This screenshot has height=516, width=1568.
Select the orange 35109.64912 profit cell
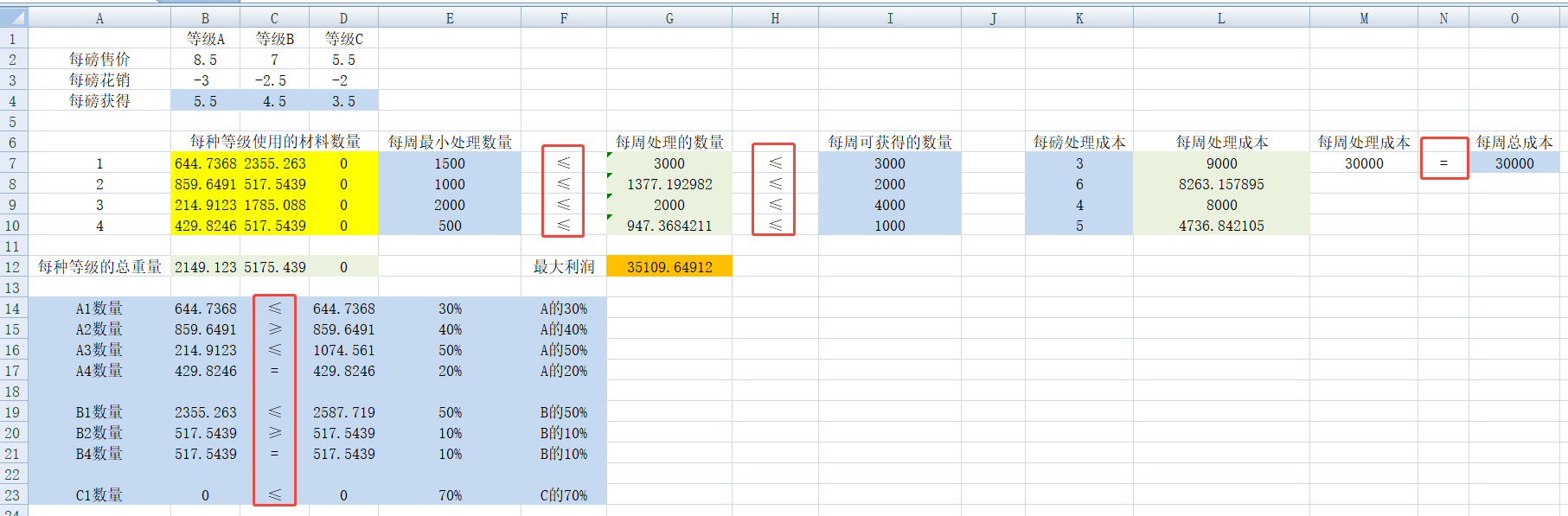[669, 267]
